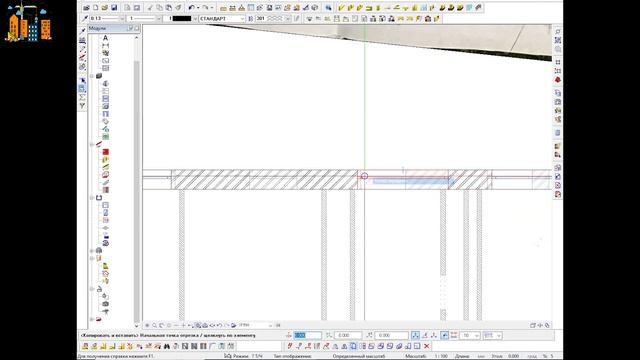This screenshot has height=360, width=640.
Task: Pin the Modules panel with the pin icon
Action: click(x=131, y=28)
